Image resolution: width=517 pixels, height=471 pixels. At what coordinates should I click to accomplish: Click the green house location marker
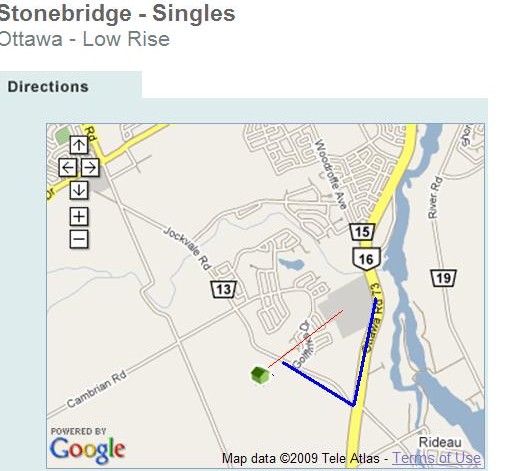tap(260, 375)
